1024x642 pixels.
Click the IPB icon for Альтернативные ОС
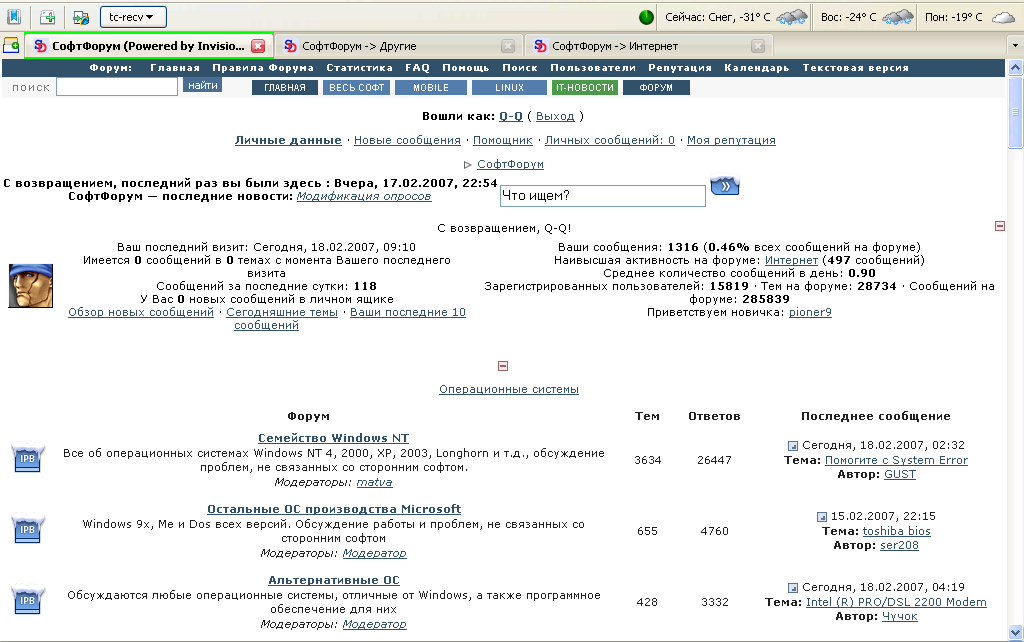27,600
